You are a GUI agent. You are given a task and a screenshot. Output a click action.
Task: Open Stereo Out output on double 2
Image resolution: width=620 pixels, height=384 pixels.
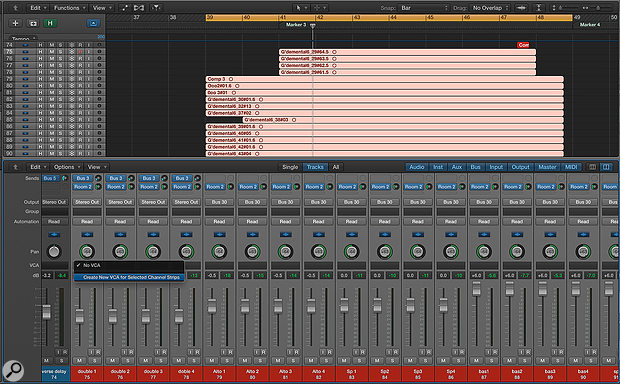coord(120,202)
